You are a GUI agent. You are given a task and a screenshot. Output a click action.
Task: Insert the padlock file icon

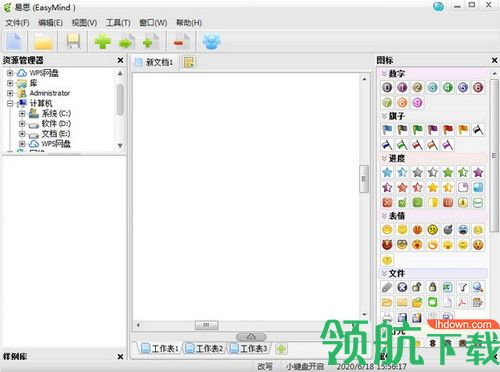point(433,287)
